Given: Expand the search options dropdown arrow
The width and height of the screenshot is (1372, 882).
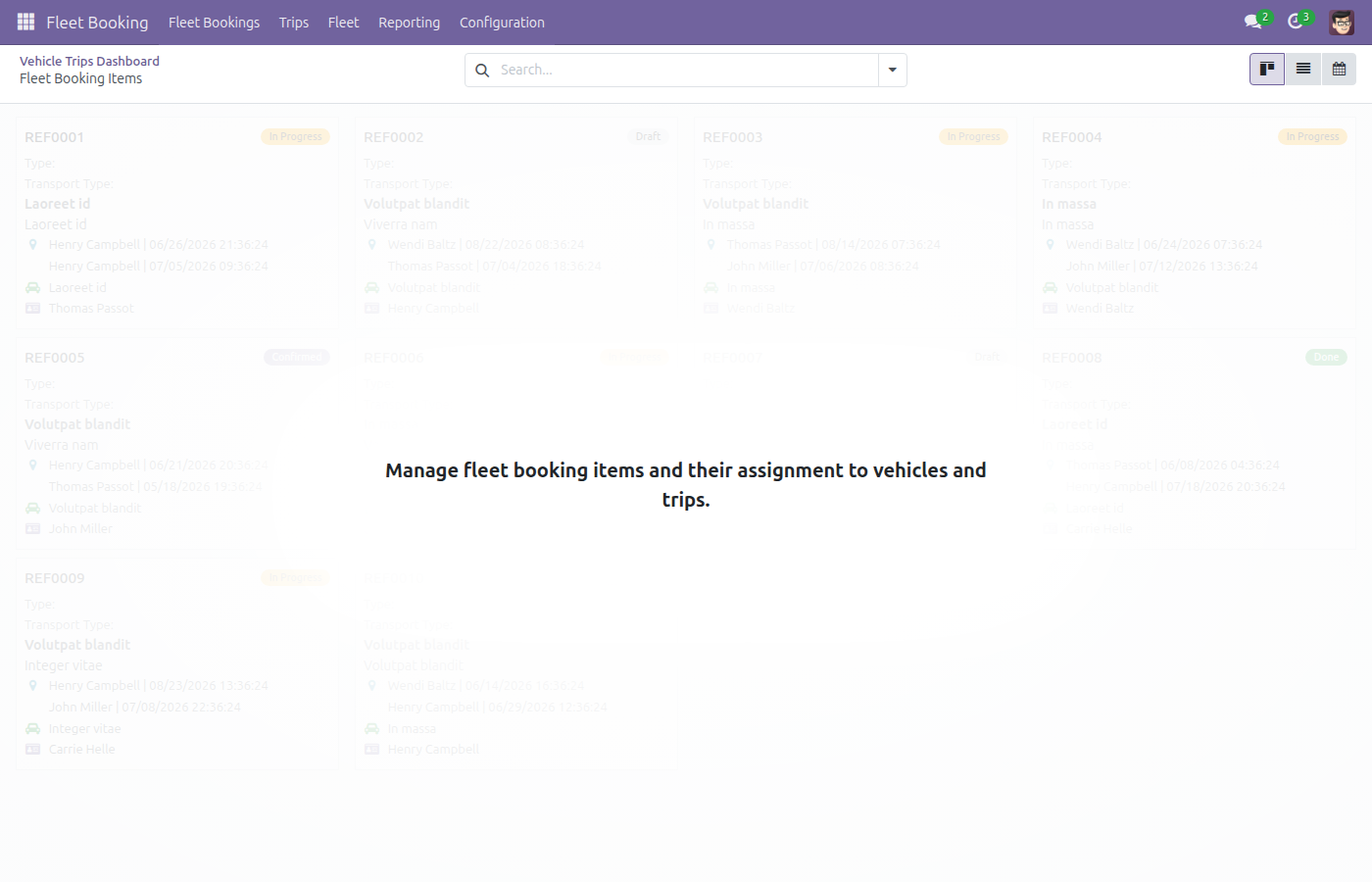Looking at the screenshot, I should [x=893, y=71].
